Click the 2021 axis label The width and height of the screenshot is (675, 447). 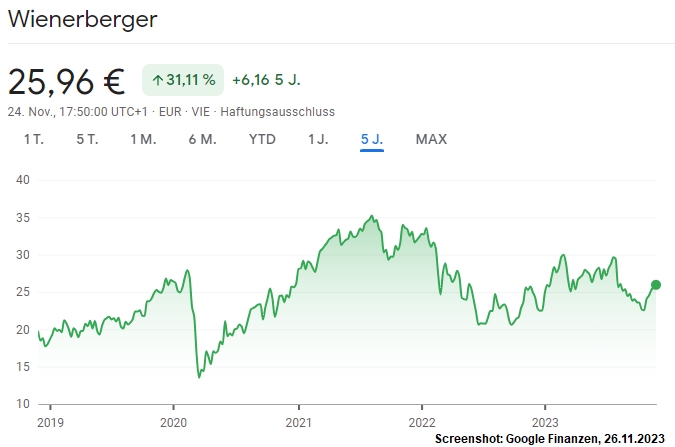point(299,422)
